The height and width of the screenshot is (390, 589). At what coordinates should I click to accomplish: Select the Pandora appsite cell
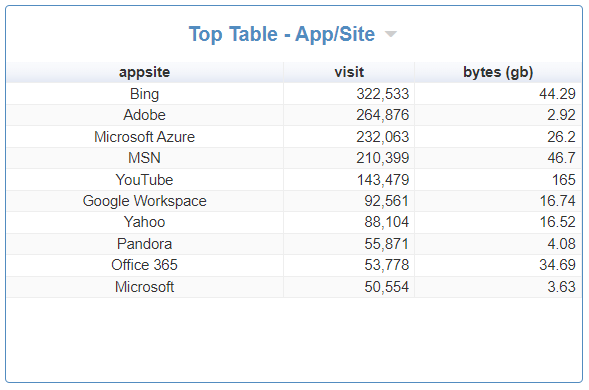(145, 244)
